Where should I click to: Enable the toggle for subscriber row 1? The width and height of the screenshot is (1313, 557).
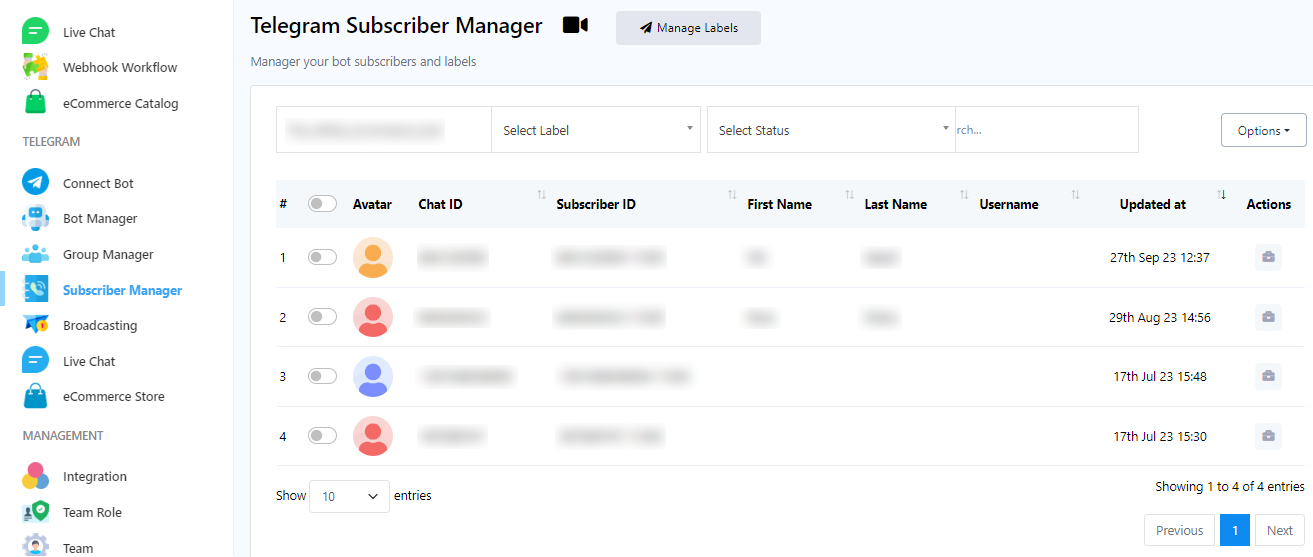pyautogui.click(x=322, y=257)
